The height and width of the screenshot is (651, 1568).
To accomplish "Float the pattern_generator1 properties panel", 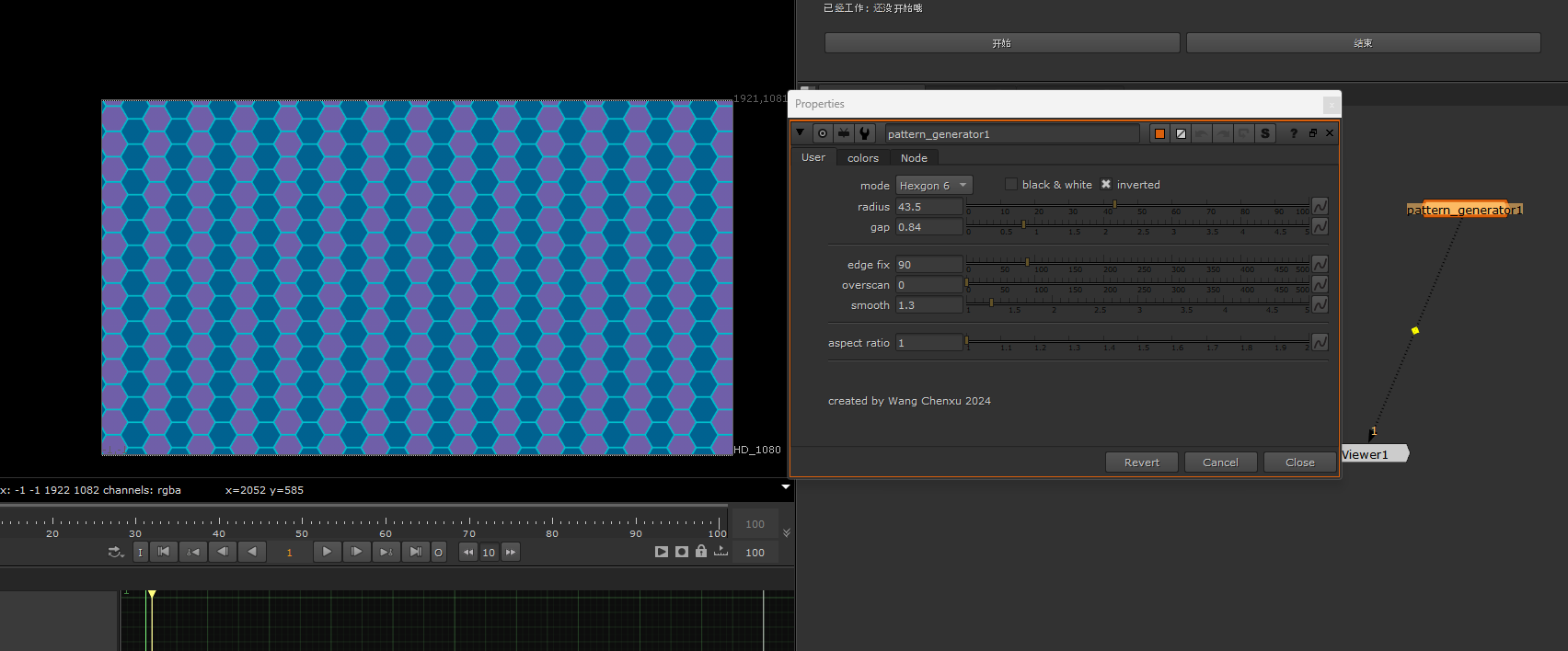I will (x=1312, y=133).
